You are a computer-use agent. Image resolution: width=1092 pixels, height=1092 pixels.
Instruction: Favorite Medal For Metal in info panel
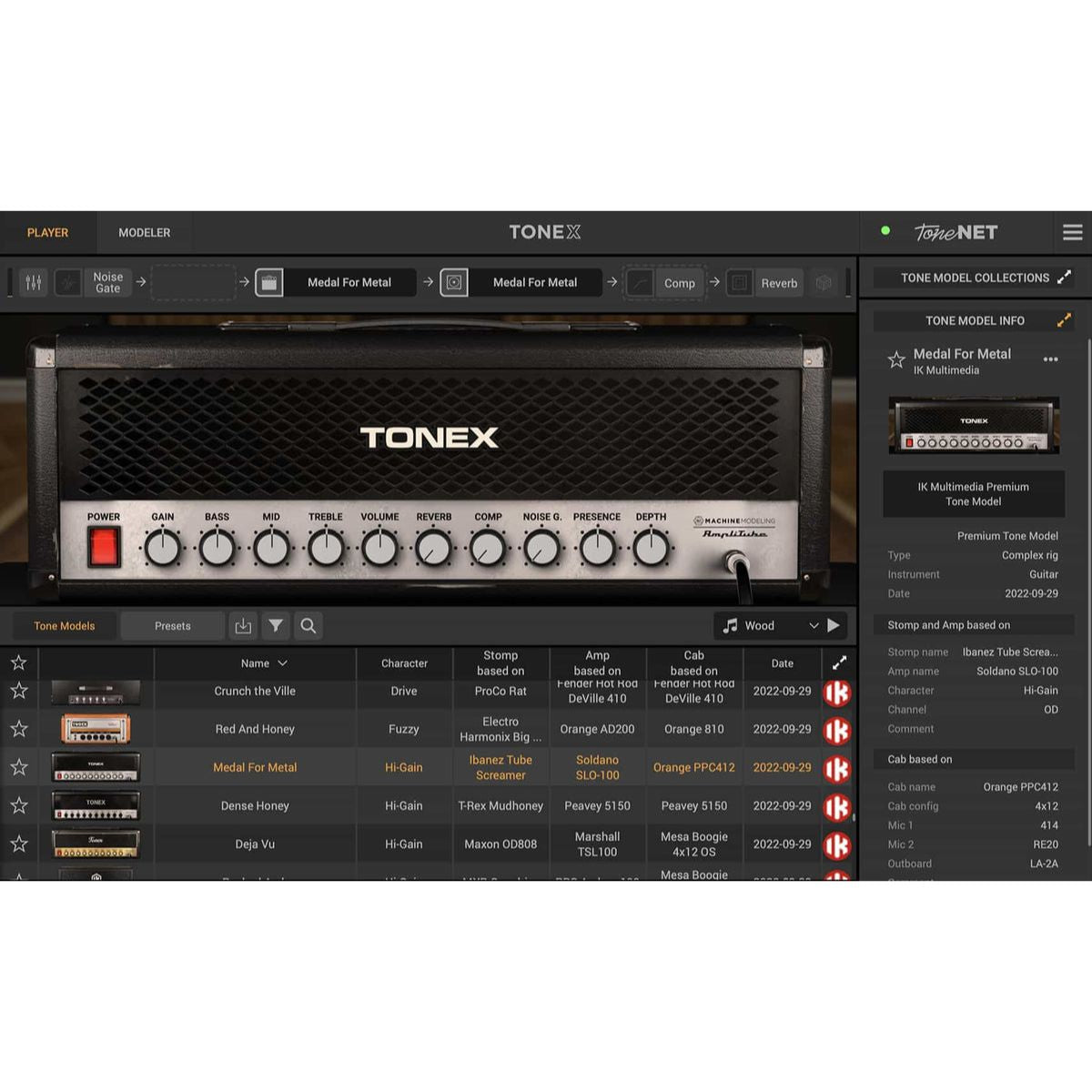coord(896,360)
